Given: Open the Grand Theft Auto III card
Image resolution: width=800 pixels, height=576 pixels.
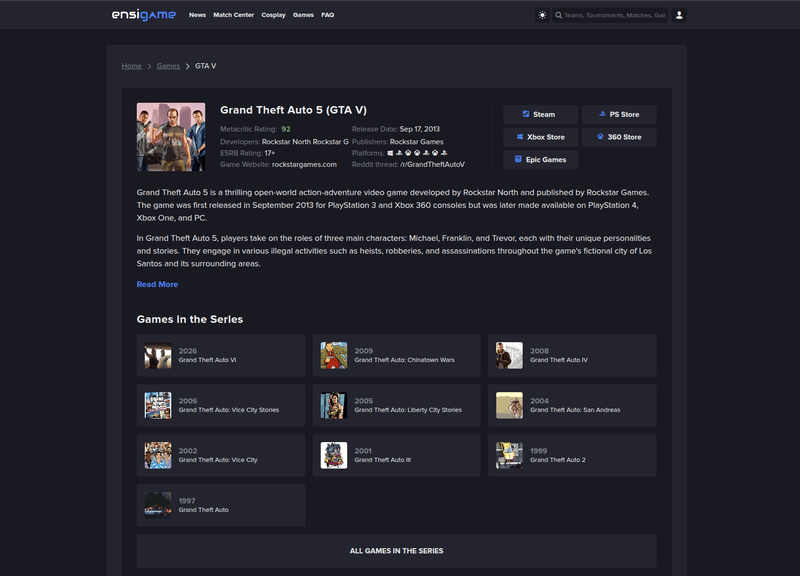Looking at the screenshot, I should [396, 455].
